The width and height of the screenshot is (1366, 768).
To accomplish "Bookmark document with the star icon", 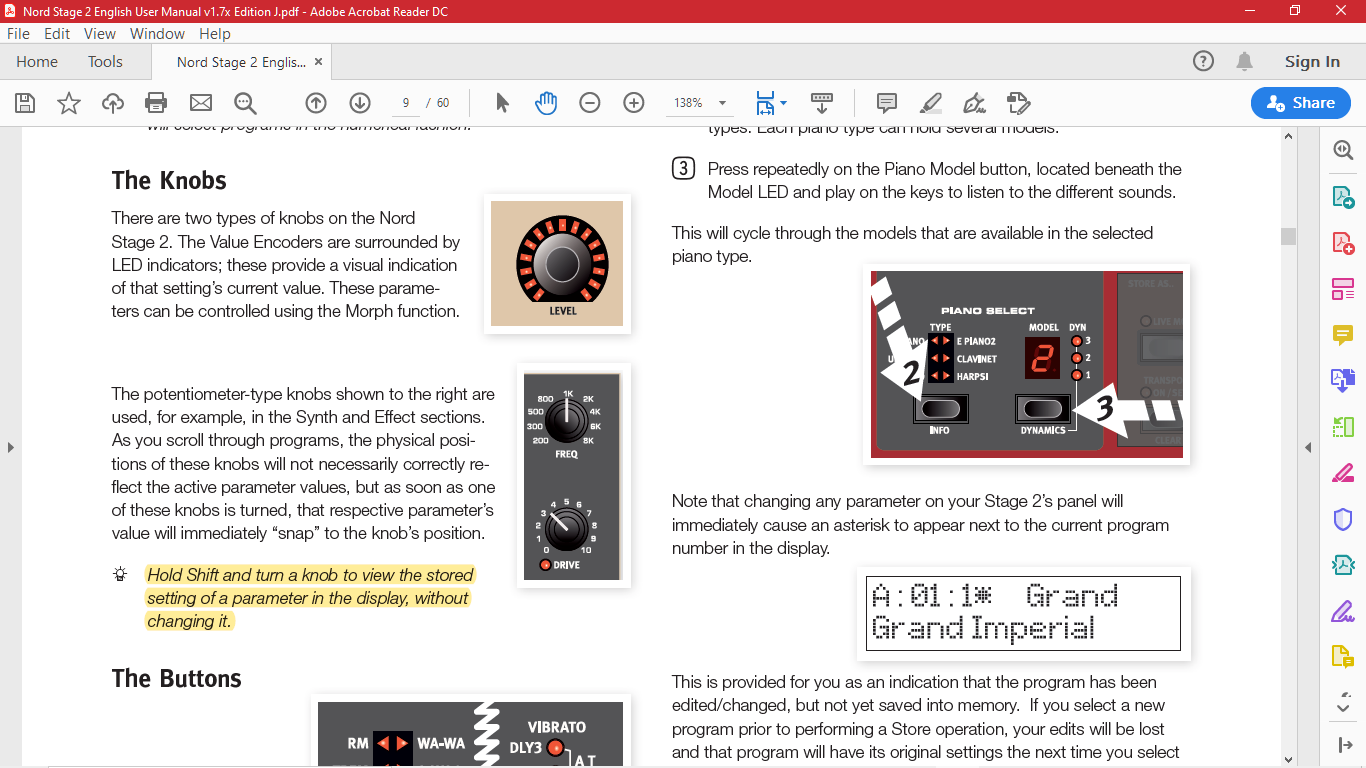I will (x=69, y=103).
